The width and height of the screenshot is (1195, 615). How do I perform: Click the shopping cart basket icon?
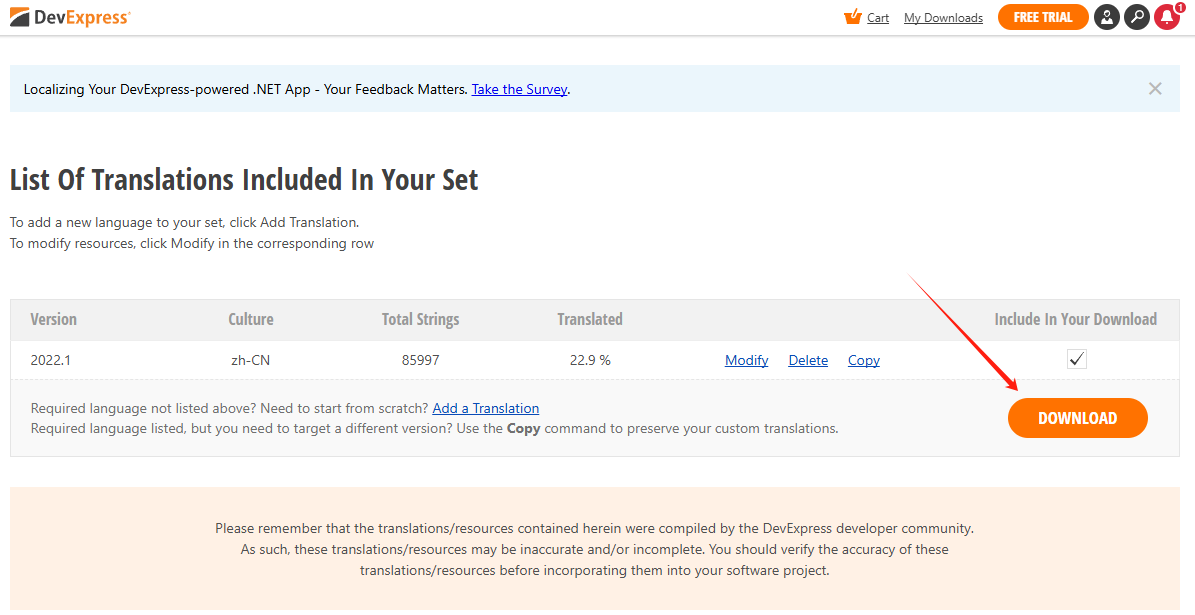tap(852, 17)
